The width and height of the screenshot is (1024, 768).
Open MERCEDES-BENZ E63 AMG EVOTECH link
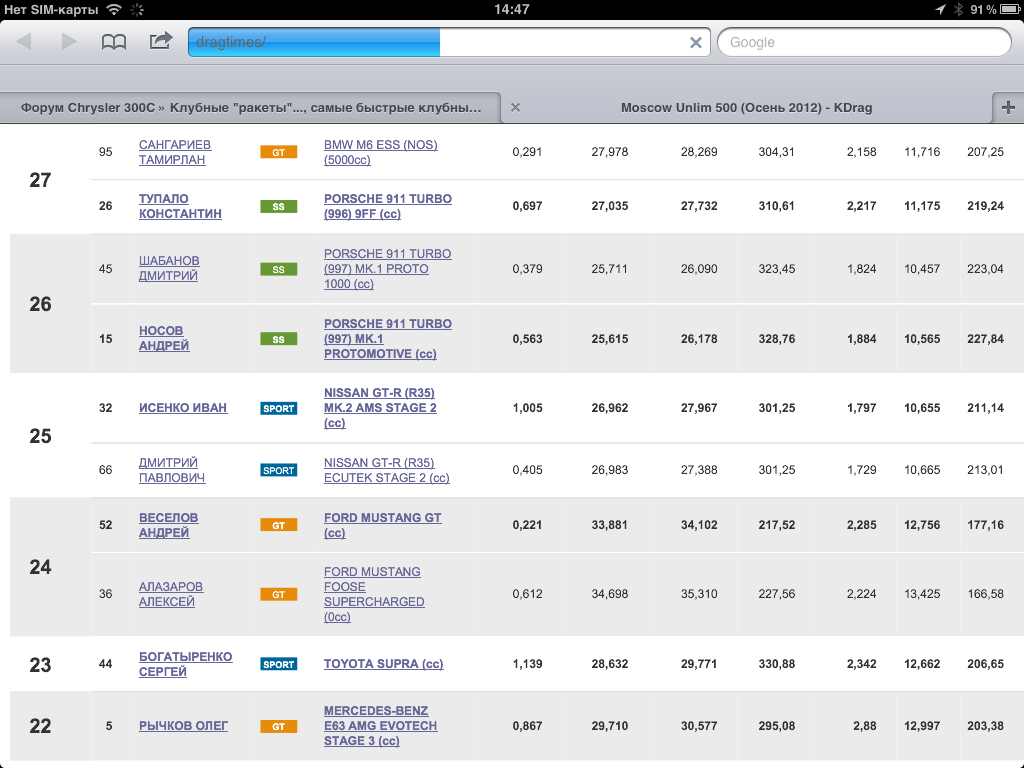tap(381, 726)
